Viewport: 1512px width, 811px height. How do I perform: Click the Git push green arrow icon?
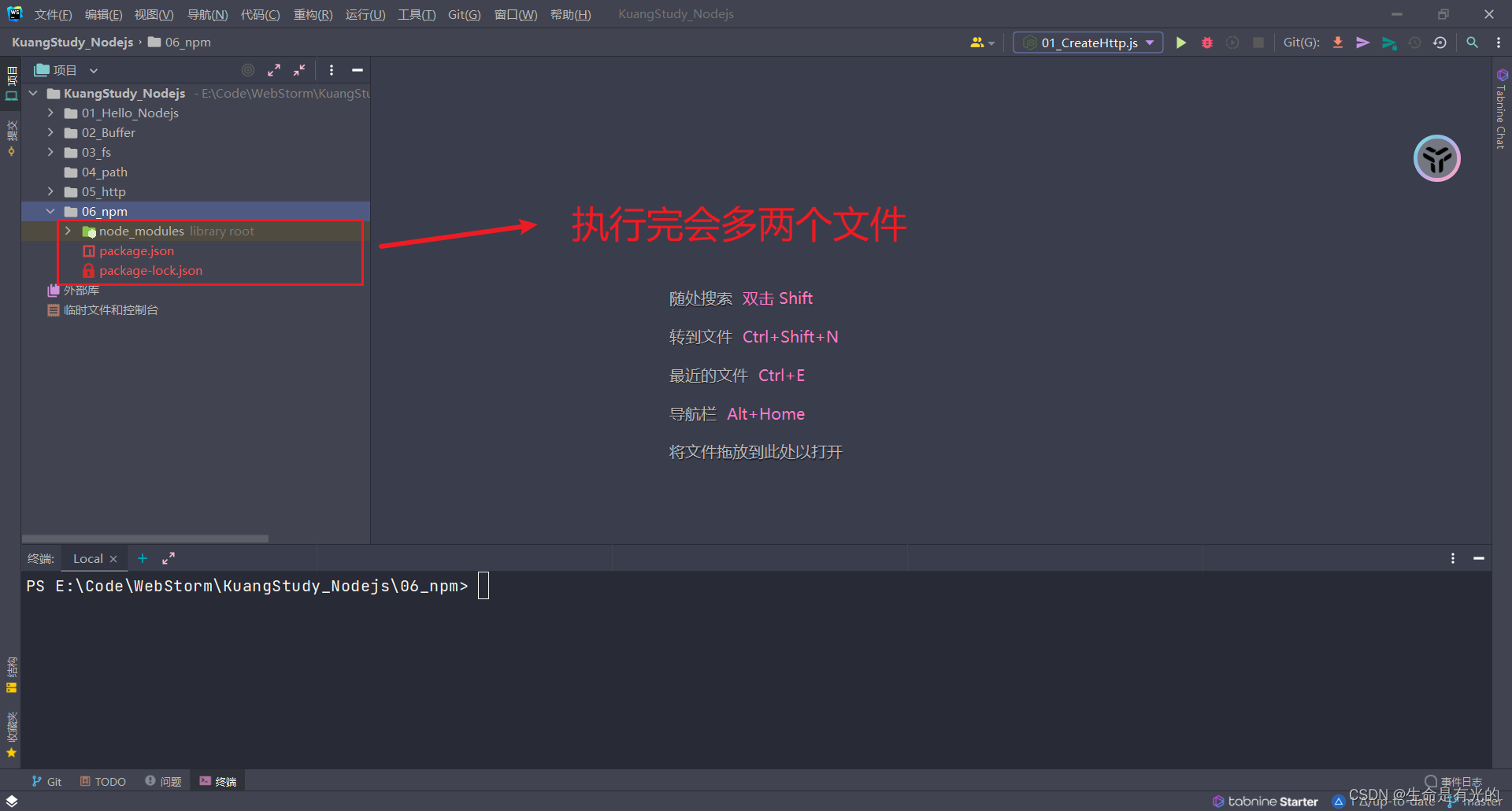(x=1389, y=43)
